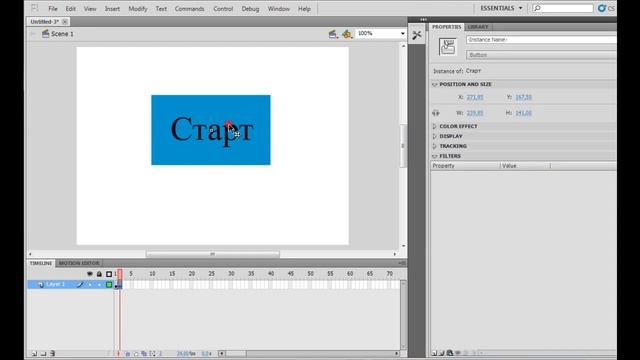This screenshot has width=640, height=360.
Task: Open the Control menu
Action: coord(223,9)
